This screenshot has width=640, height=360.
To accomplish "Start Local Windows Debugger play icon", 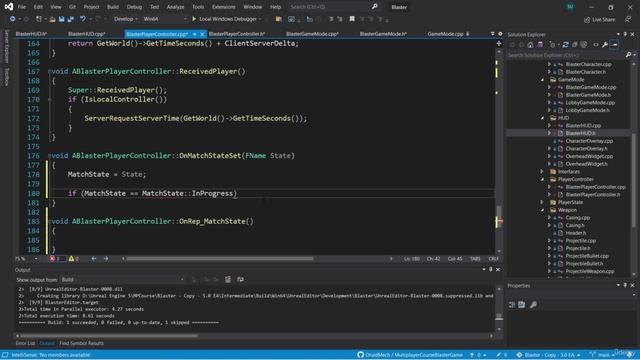I will pyautogui.click(x=194, y=19).
